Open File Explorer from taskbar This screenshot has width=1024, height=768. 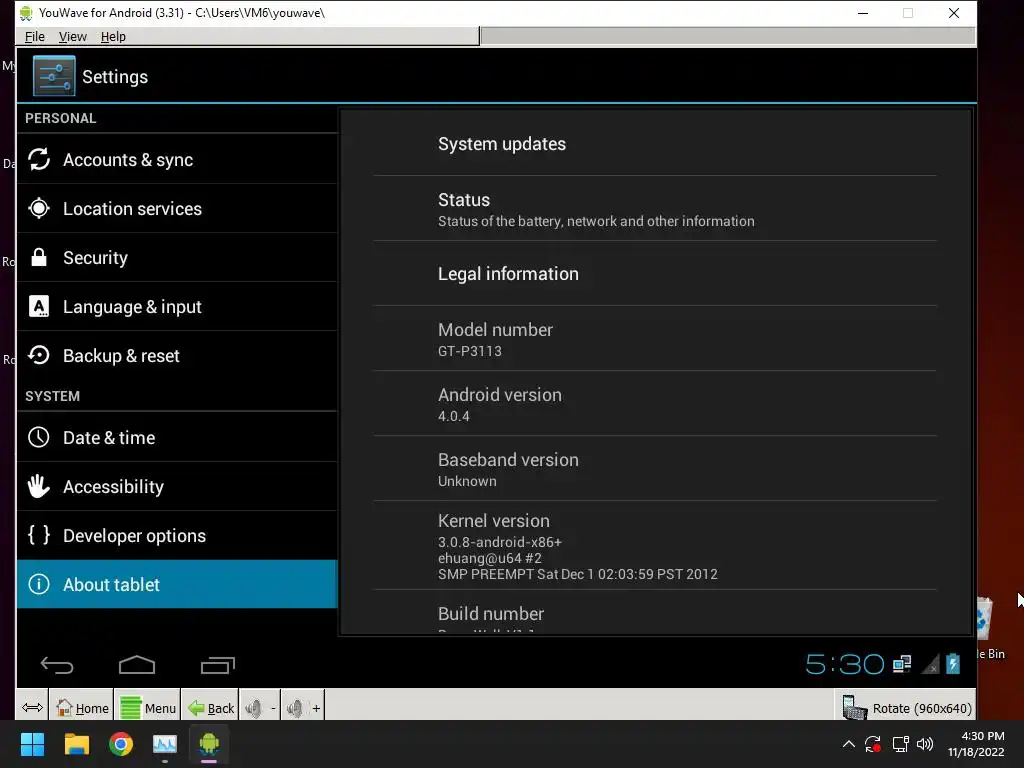76,744
